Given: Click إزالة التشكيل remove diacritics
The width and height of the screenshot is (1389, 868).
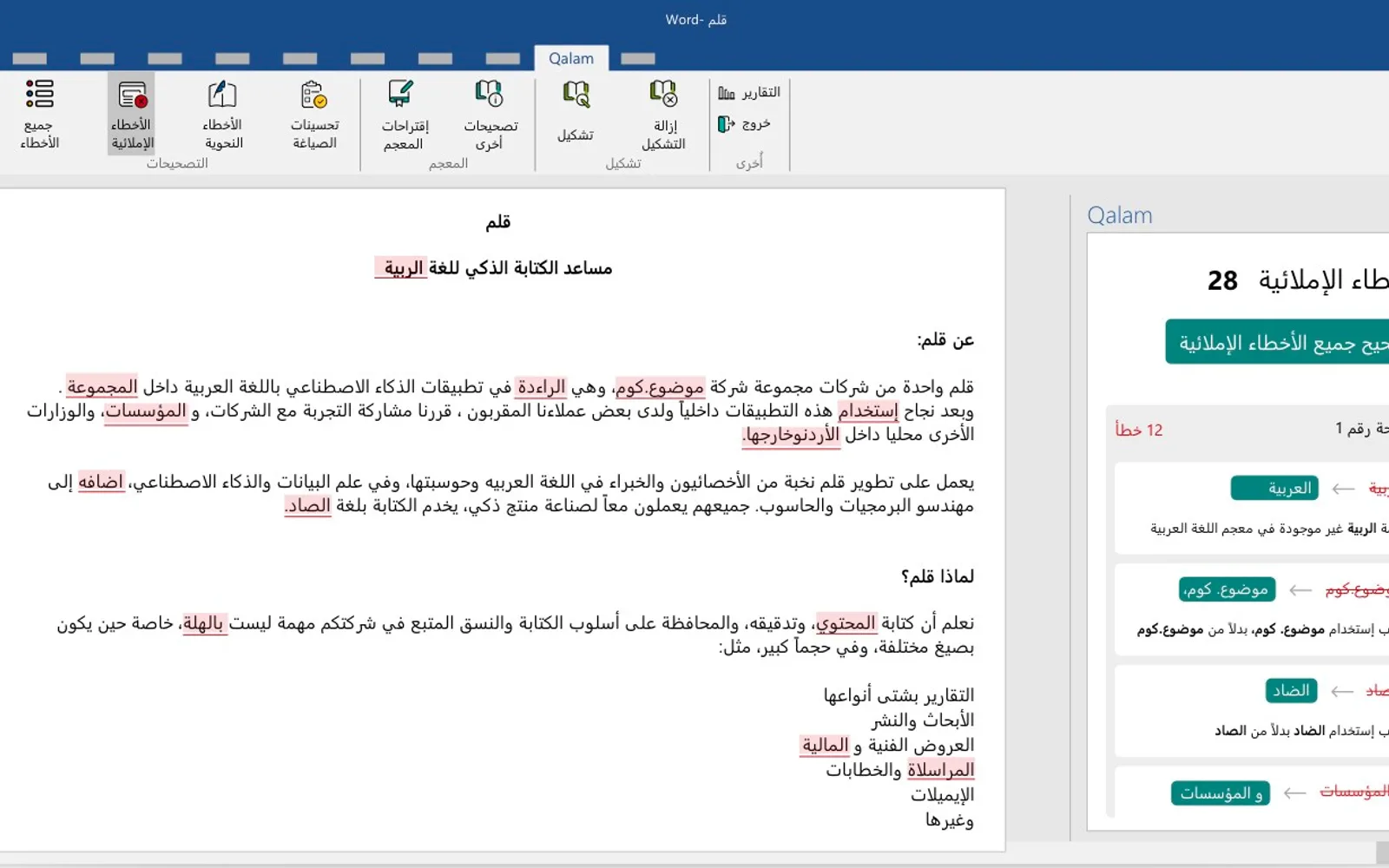Looking at the screenshot, I should 663,115.
